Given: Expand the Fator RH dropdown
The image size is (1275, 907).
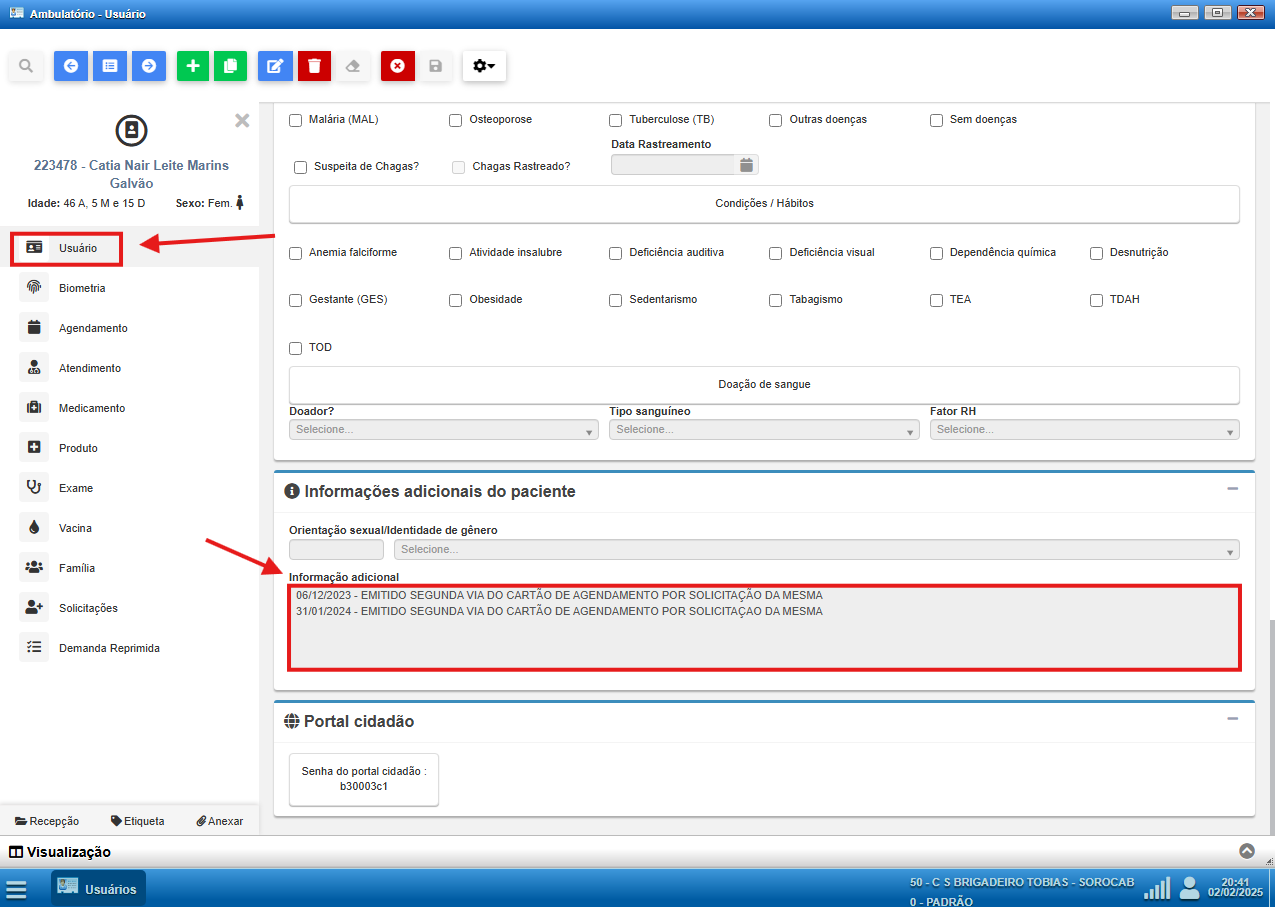Looking at the screenshot, I should [1084, 429].
